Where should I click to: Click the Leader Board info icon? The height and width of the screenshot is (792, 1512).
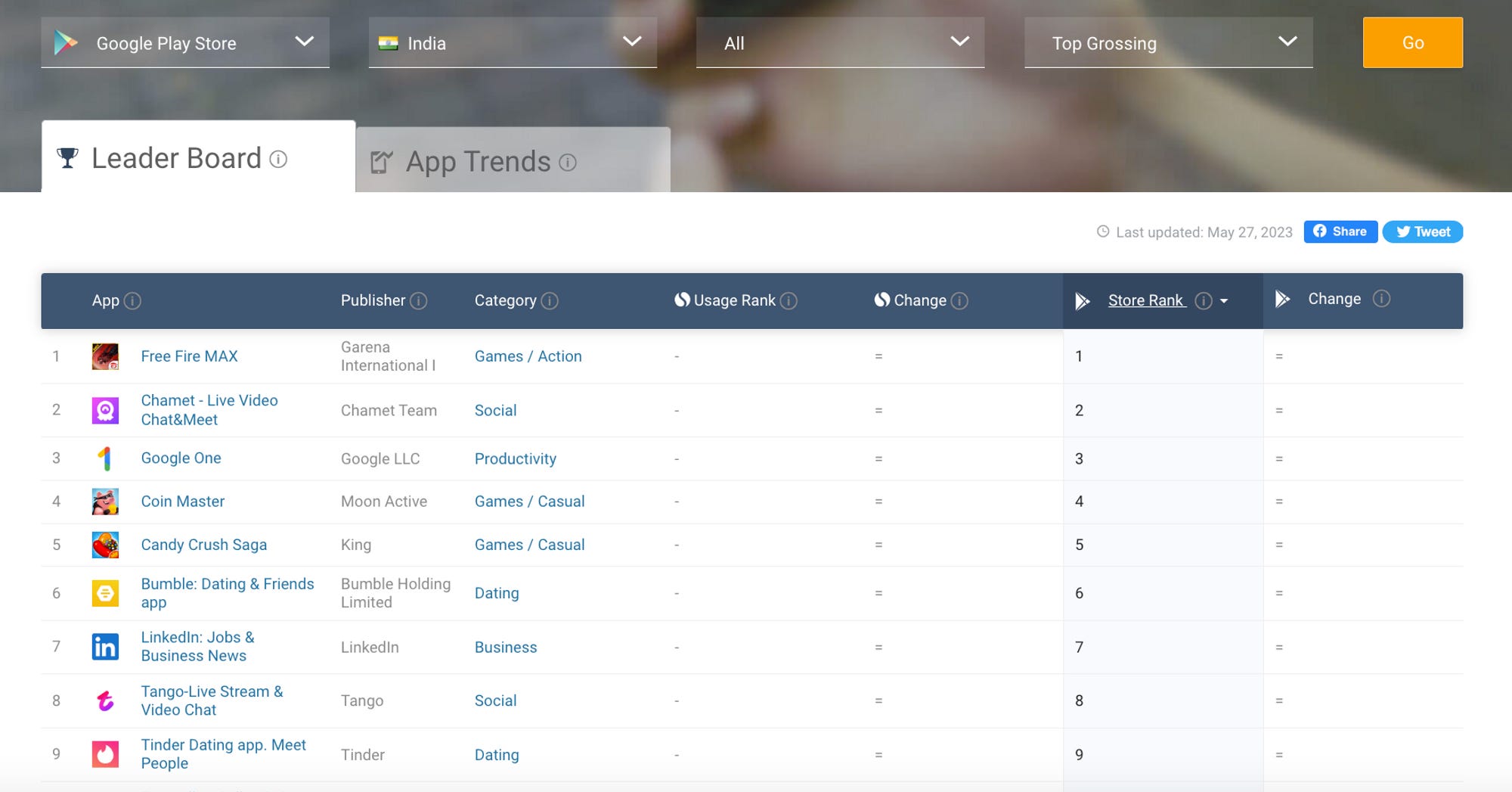click(278, 160)
